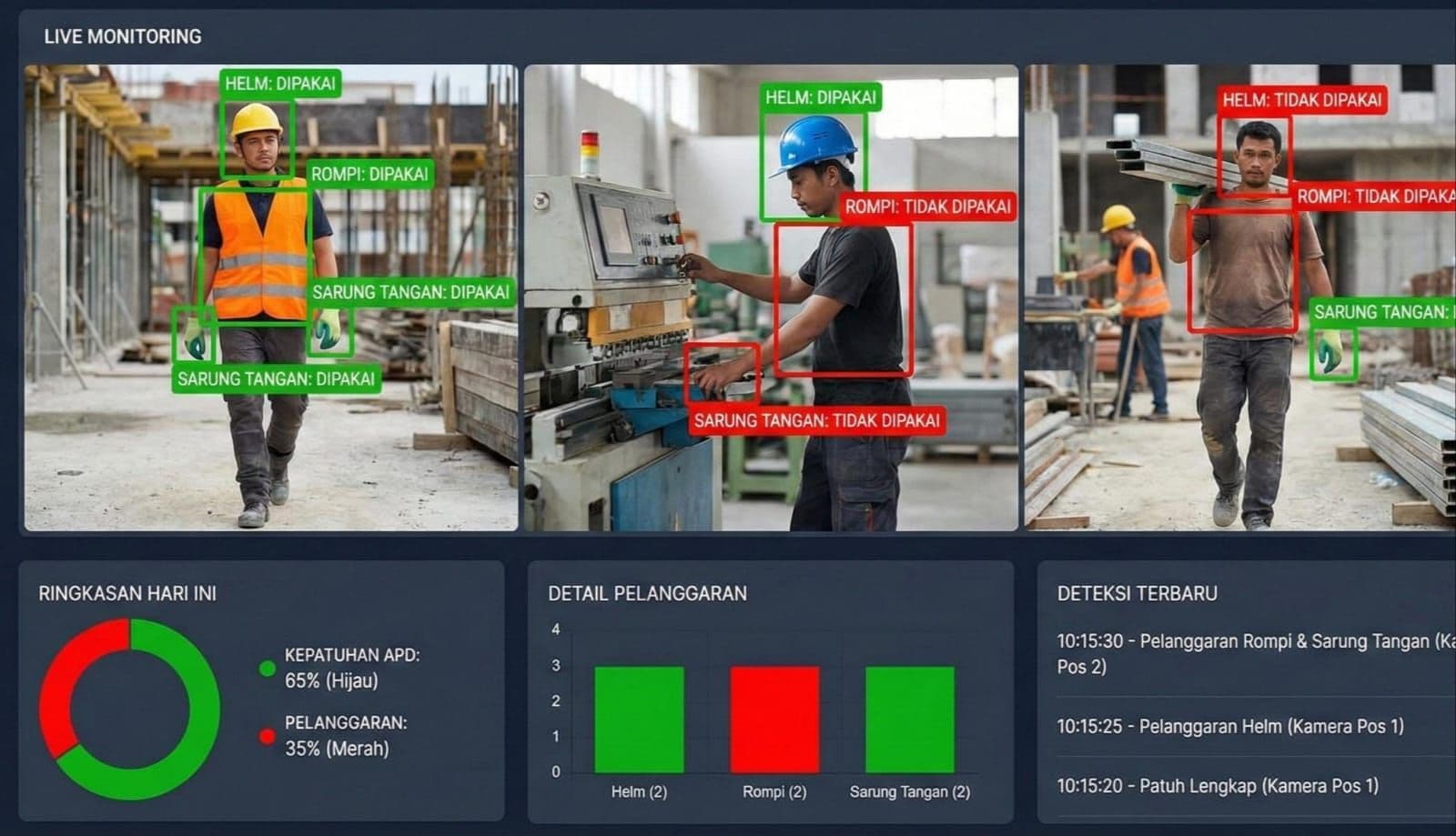Click the 'RINGKASAN HARI INI' panel title
The height and width of the screenshot is (836, 1456).
click(127, 593)
